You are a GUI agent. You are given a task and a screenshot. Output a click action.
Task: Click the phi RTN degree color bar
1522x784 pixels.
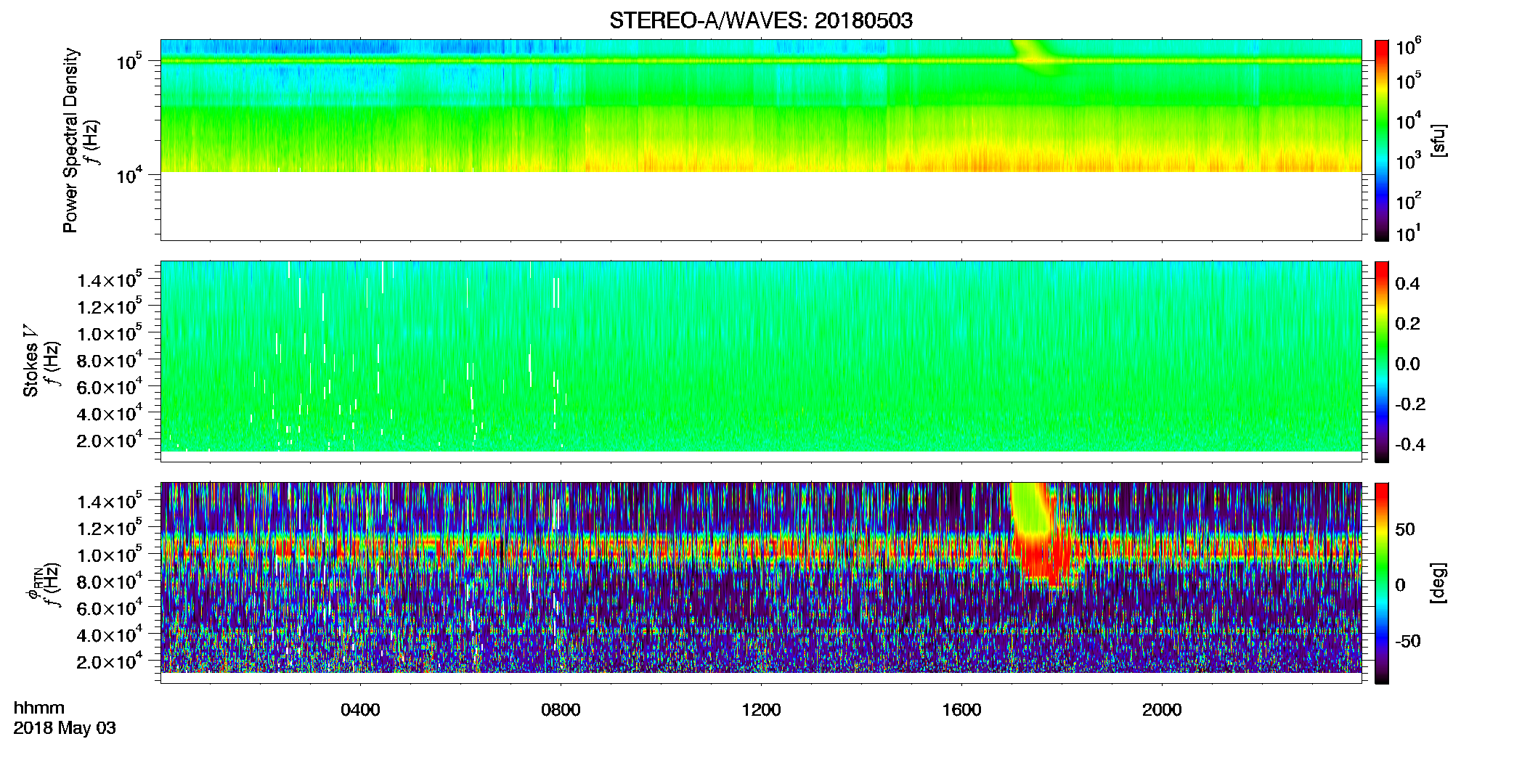tap(1382, 583)
